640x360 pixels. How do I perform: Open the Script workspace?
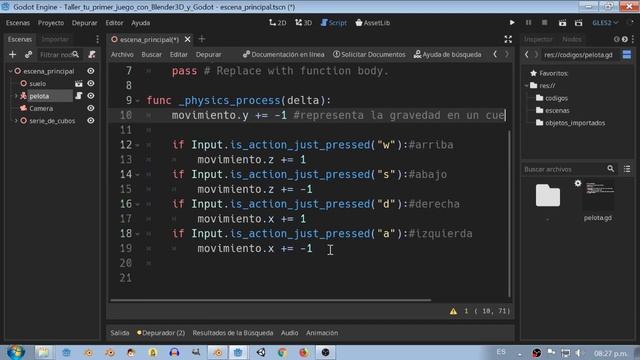(333, 23)
